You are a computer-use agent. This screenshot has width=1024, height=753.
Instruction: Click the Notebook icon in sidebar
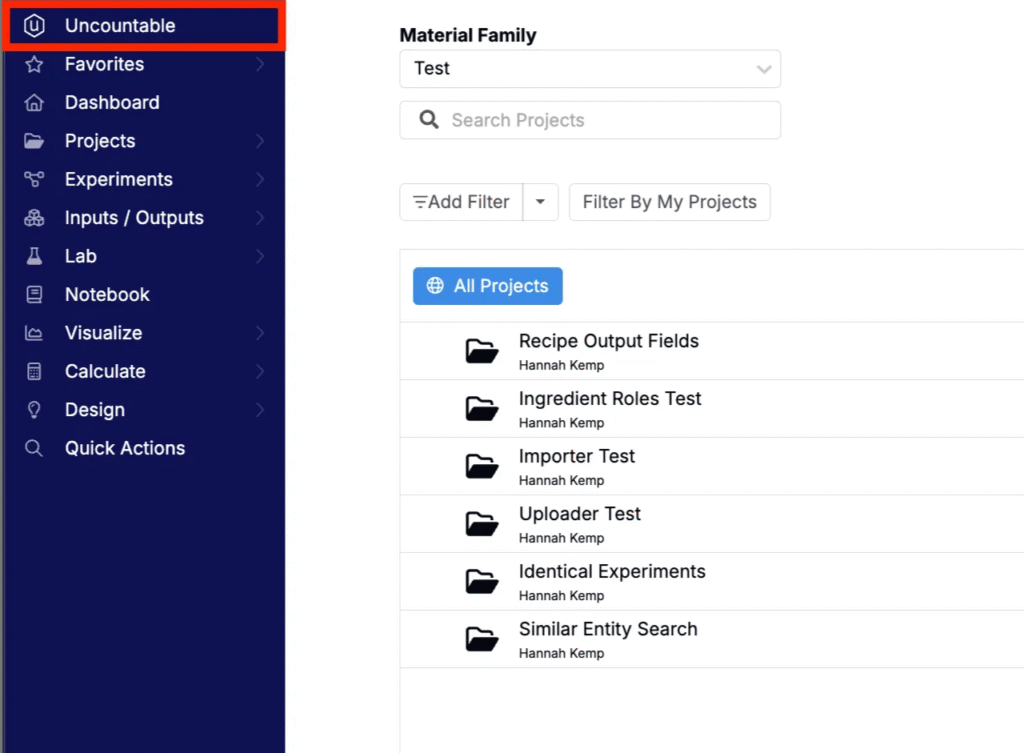pyautogui.click(x=34, y=295)
